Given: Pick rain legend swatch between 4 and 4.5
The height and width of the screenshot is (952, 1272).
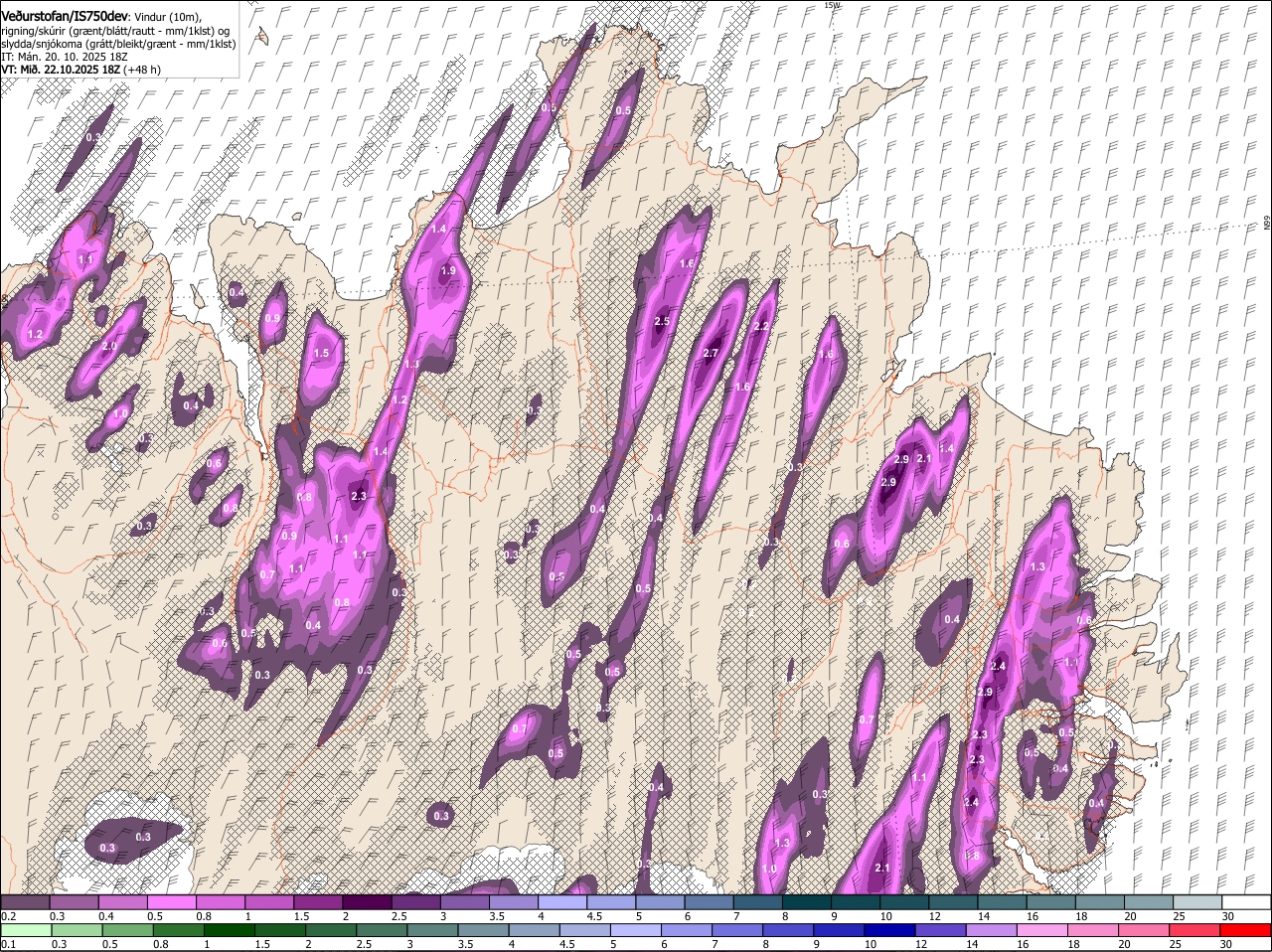Looking at the screenshot, I should pos(535,931).
